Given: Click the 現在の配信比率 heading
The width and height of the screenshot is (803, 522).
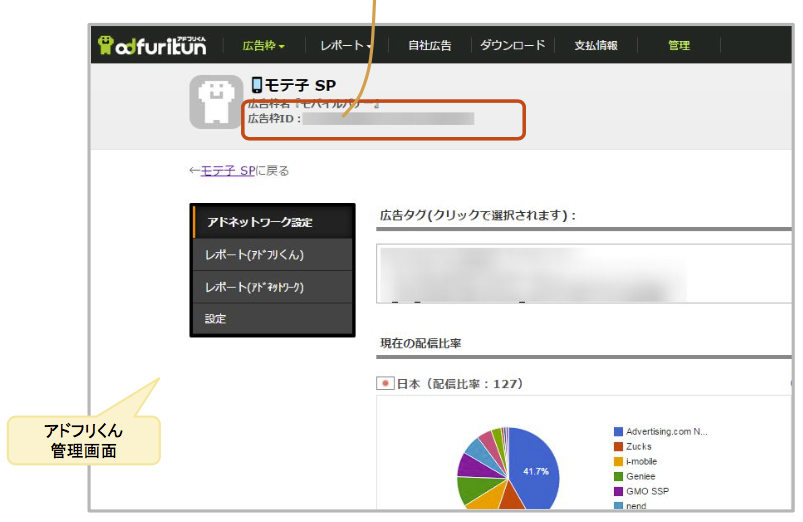Looking at the screenshot, I should 420,343.
